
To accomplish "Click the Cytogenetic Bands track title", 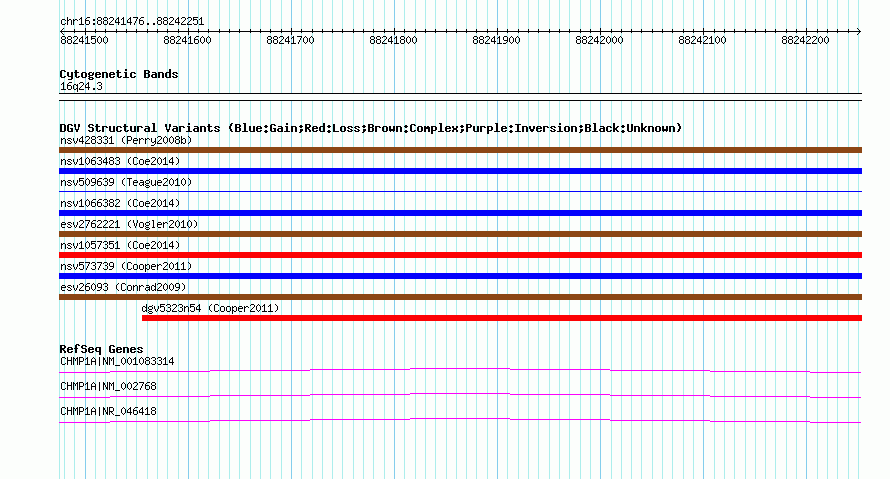I will [x=119, y=74].
